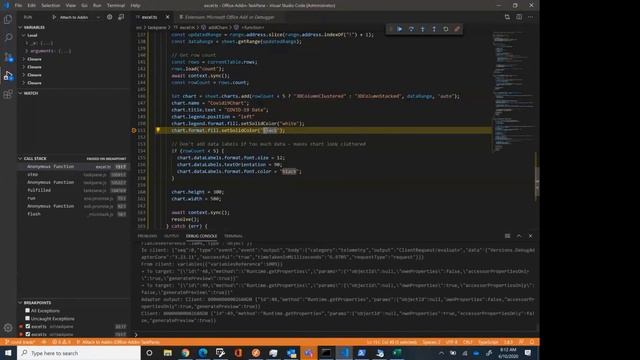Open status bar errors and warnings count
This screenshot has height=360, width=640.
tap(62, 342)
